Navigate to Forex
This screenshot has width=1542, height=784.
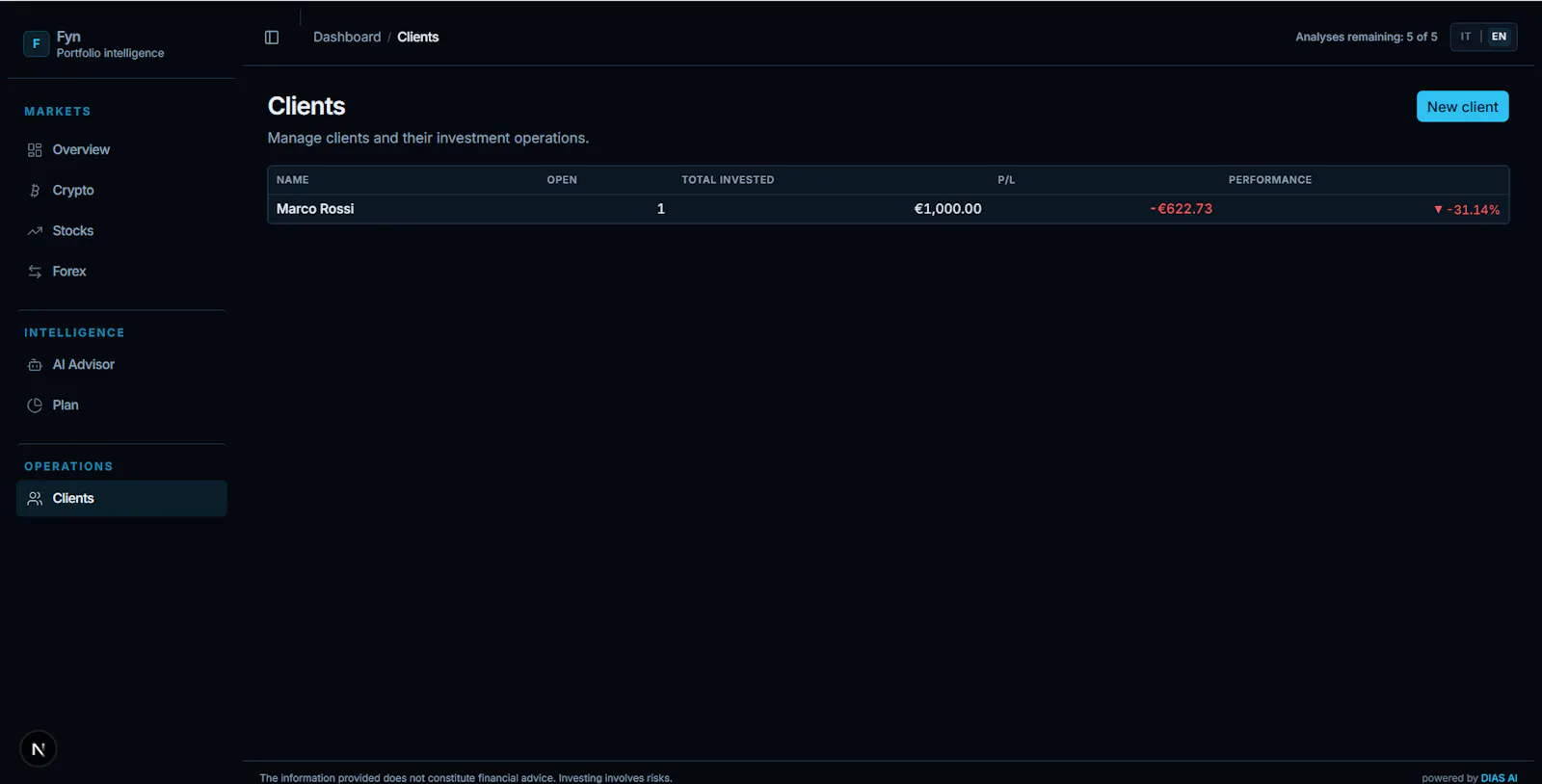(x=121, y=272)
